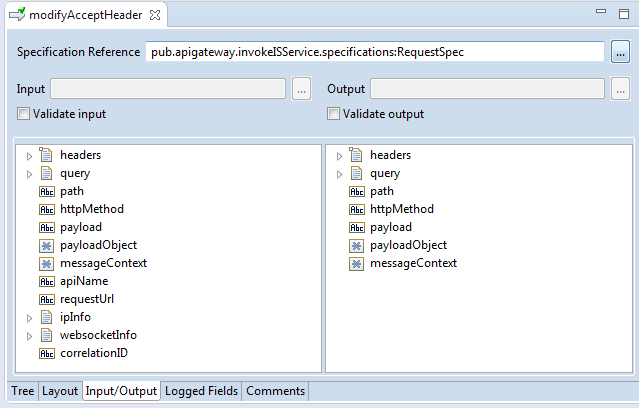Click the httpMethod string icon in output tree
The height and width of the screenshot is (408, 639).
click(356, 209)
